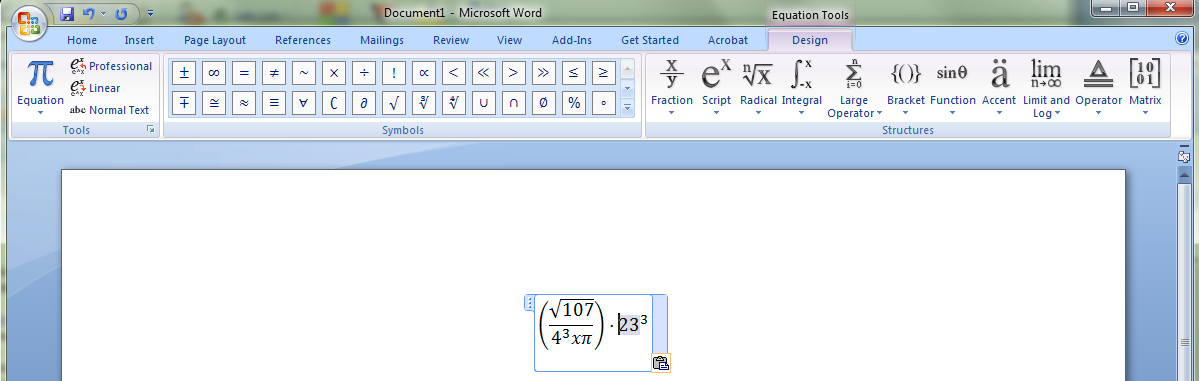Insert the tilde symbol

304,73
